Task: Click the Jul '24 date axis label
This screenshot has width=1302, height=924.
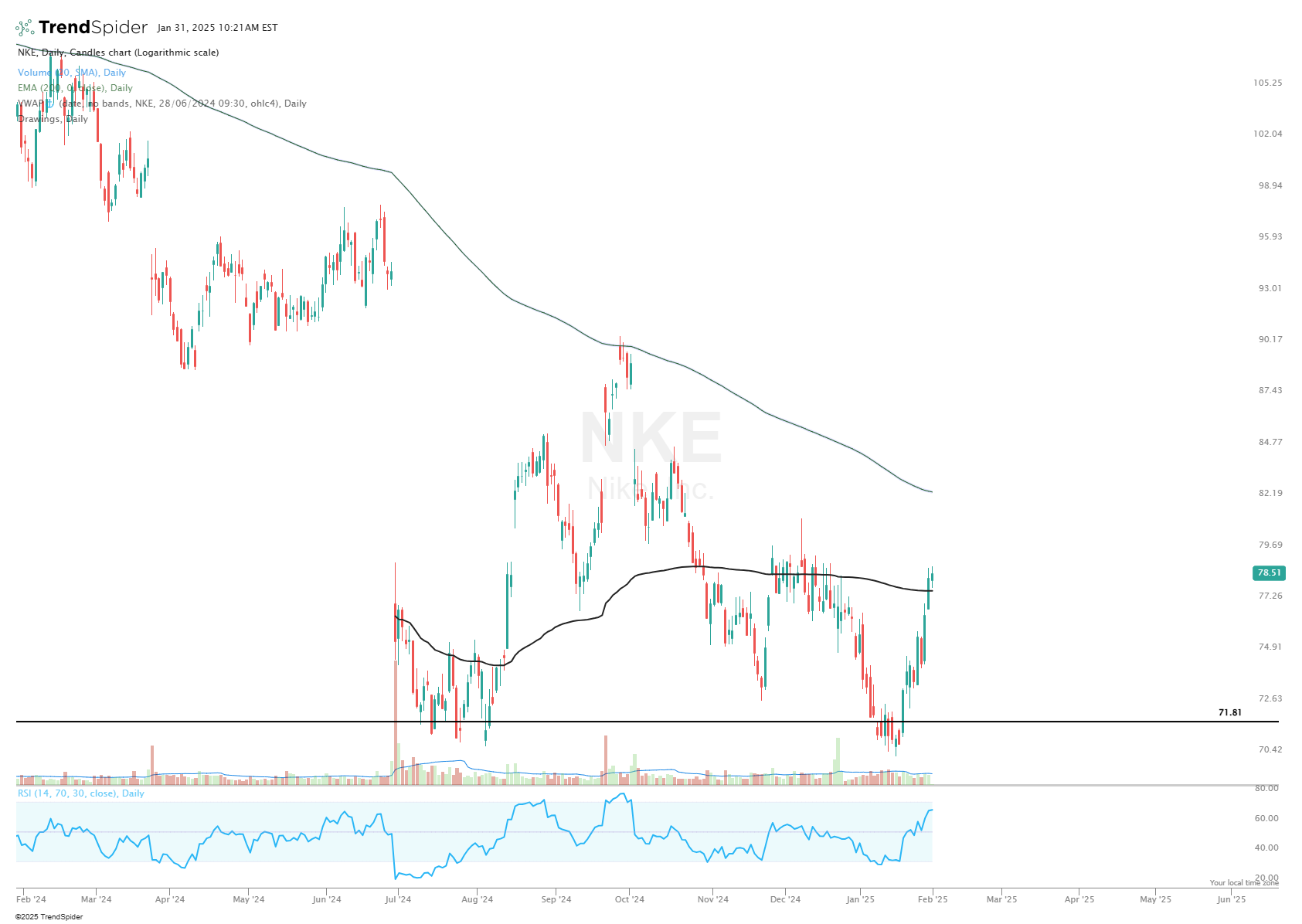Action: pyautogui.click(x=398, y=899)
